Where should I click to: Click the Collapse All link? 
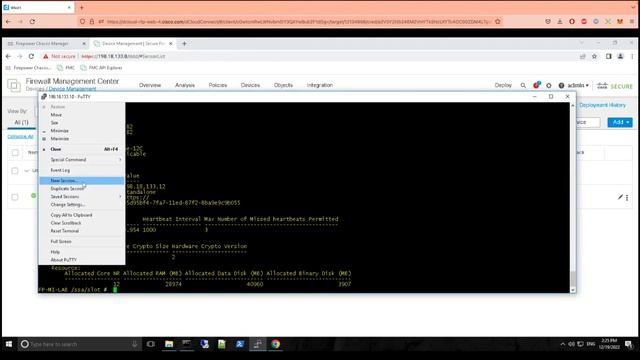(x=20, y=137)
